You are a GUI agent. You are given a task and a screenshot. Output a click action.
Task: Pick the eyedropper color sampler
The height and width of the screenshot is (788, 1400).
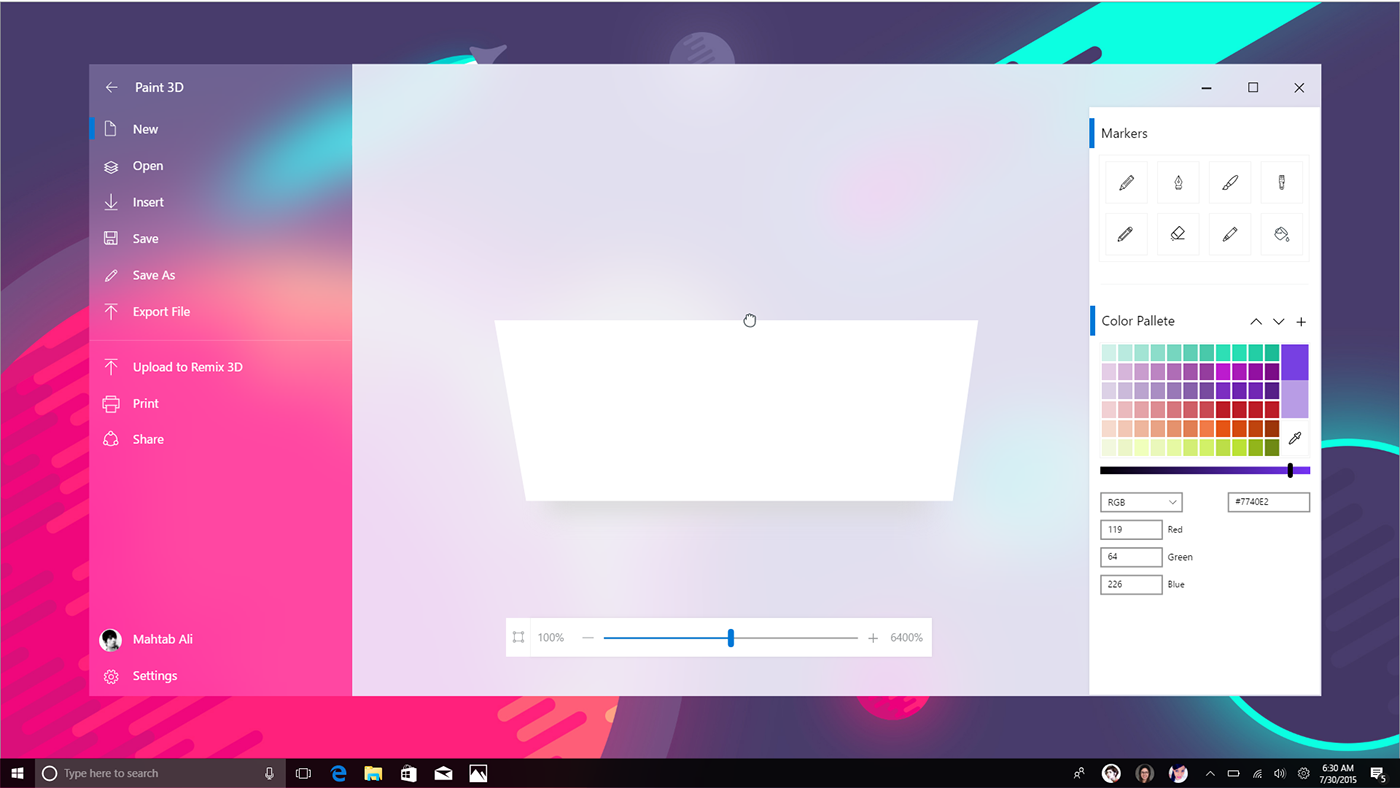[x=1295, y=438]
